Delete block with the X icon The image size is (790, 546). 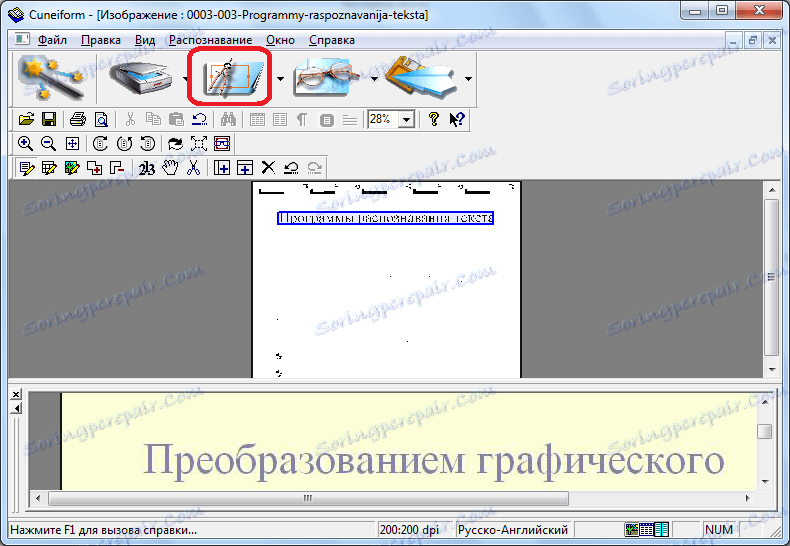[x=269, y=168]
